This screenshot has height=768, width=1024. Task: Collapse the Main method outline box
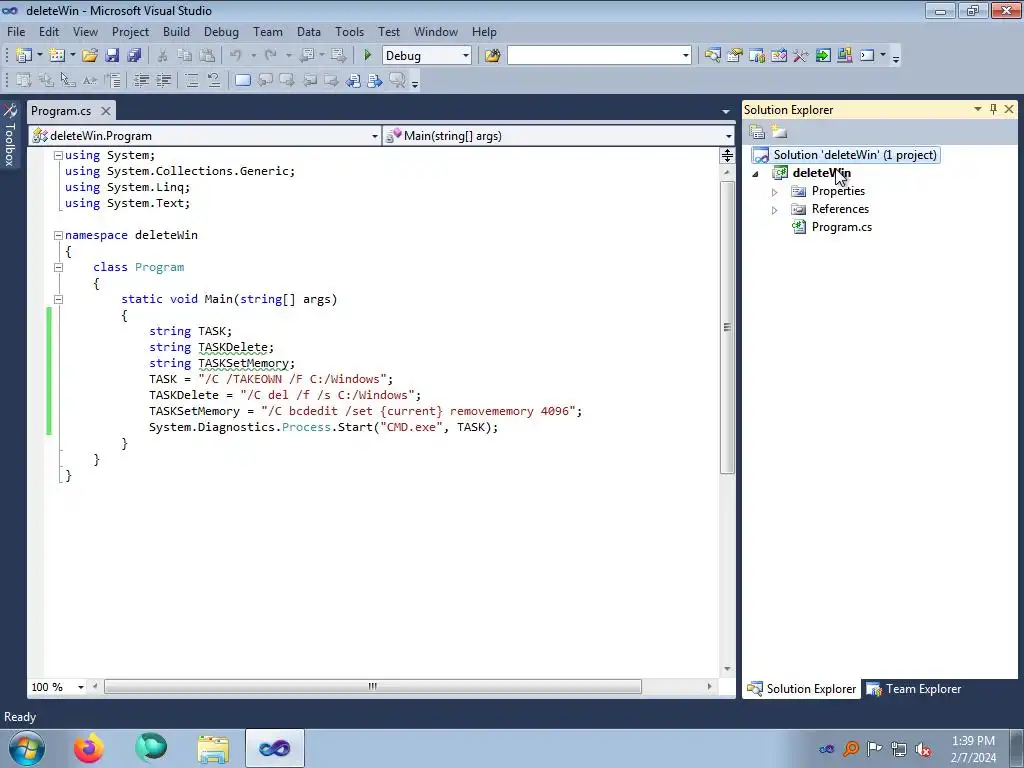click(x=58, y=299)
